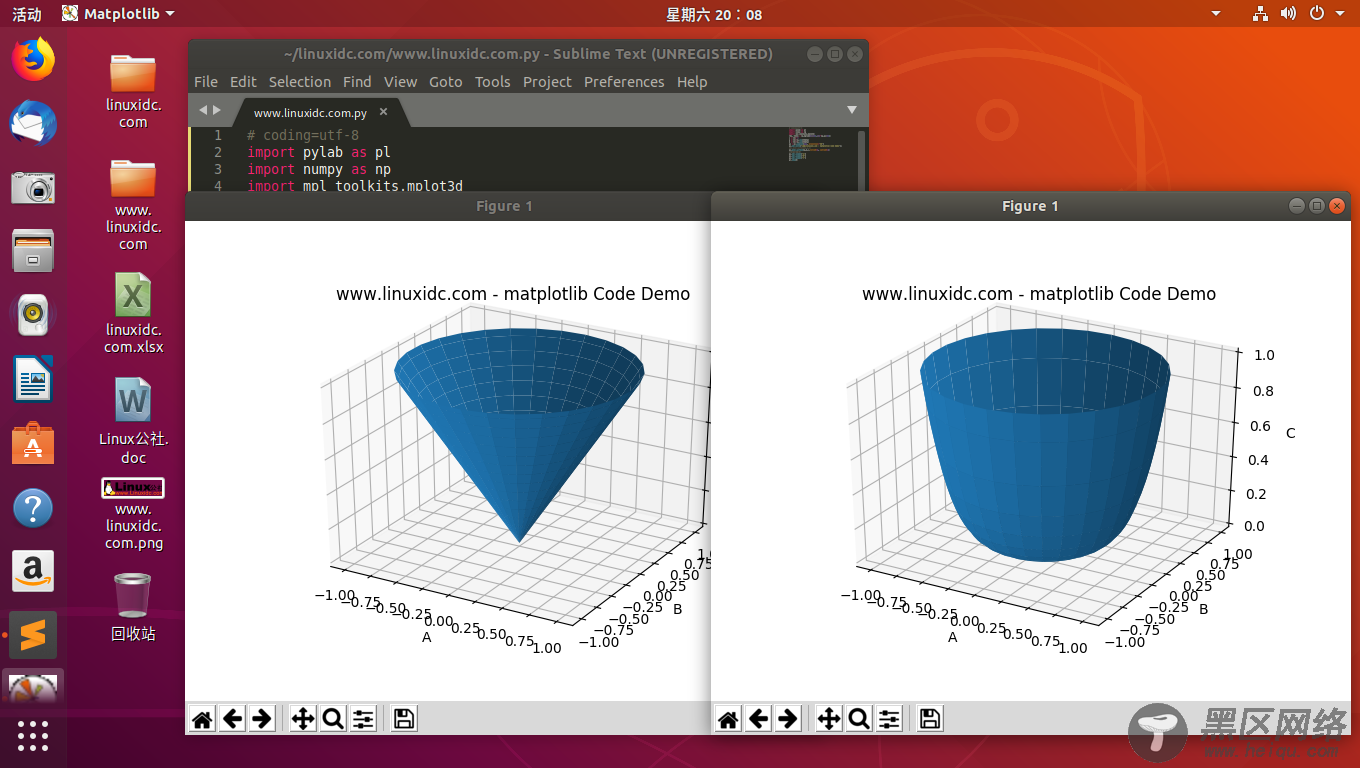Click code line 'import pylab as pl'

[x=319, y=152]
